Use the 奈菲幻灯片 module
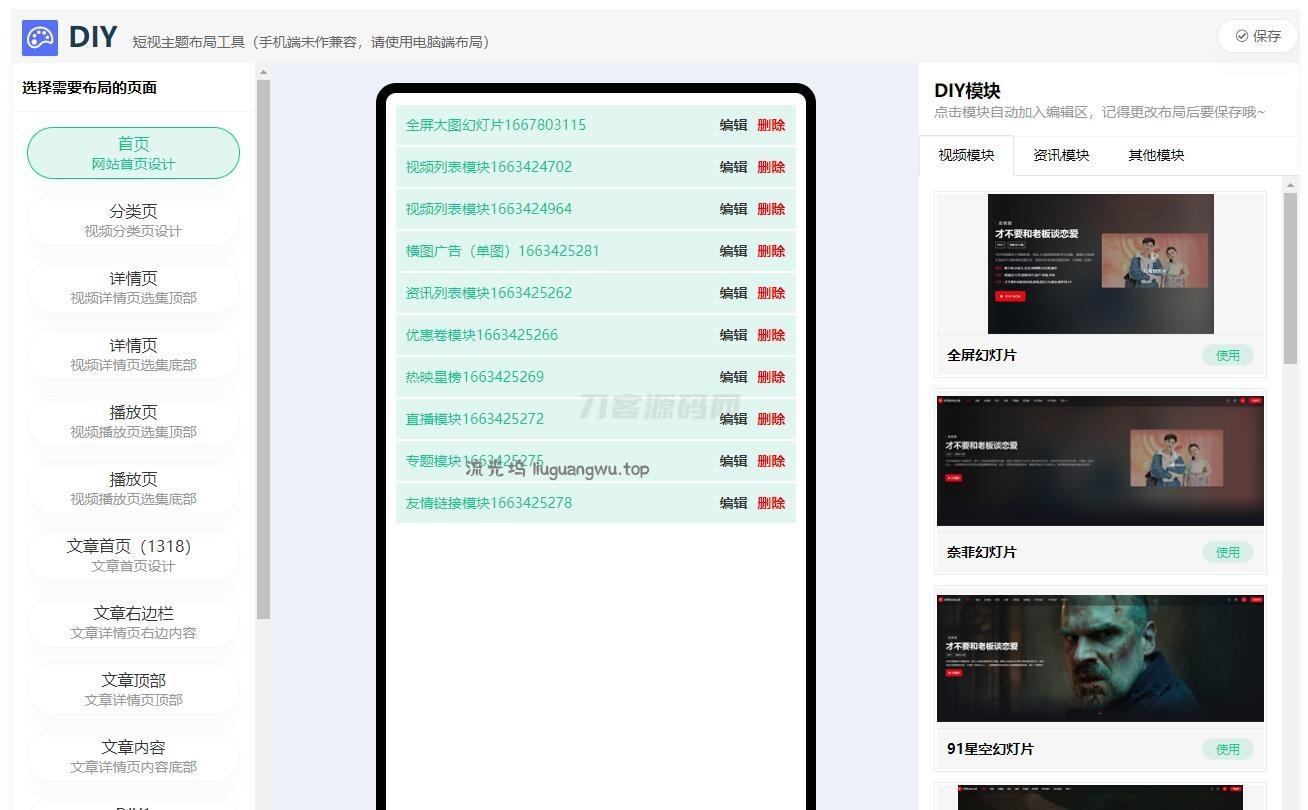 click(1227, 552)
